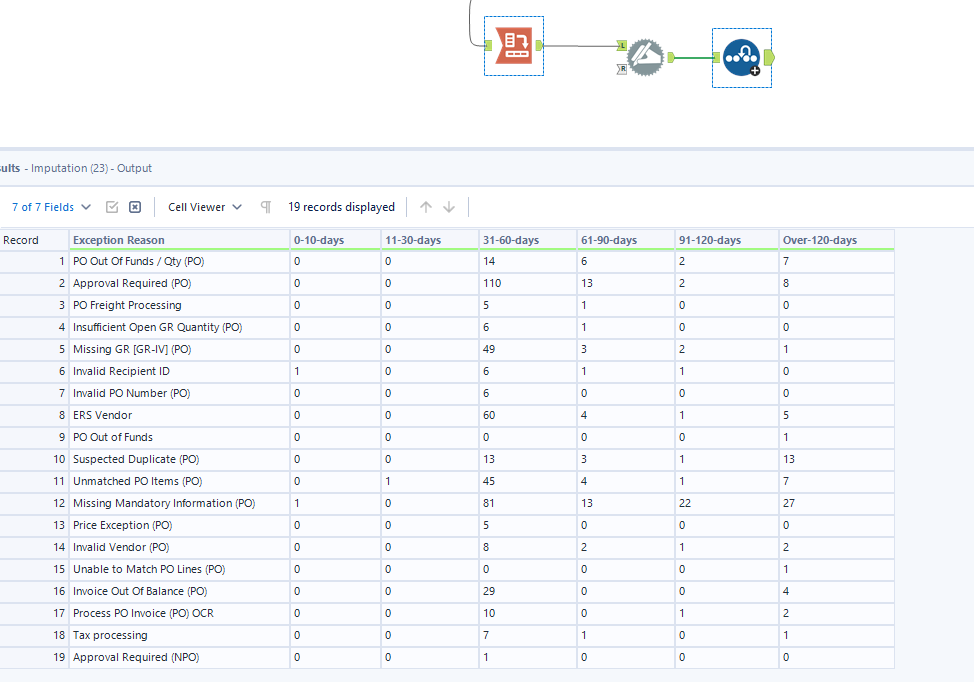Click the Cross Tab tool's output anchor
974x682 pixels.
(539, 45)
